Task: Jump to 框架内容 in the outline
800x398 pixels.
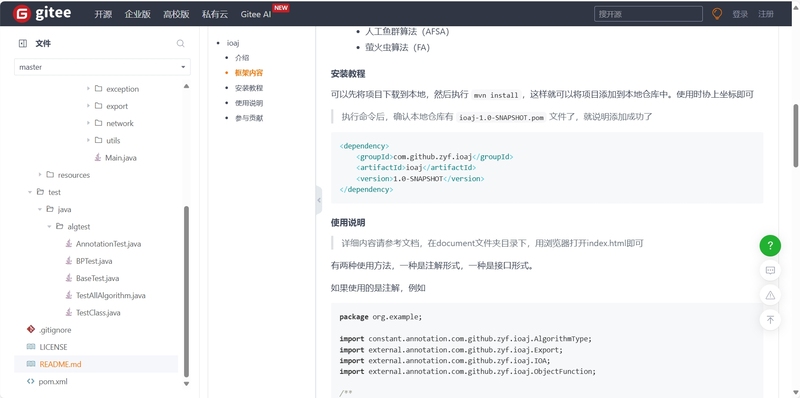Action: coord(249,73)
